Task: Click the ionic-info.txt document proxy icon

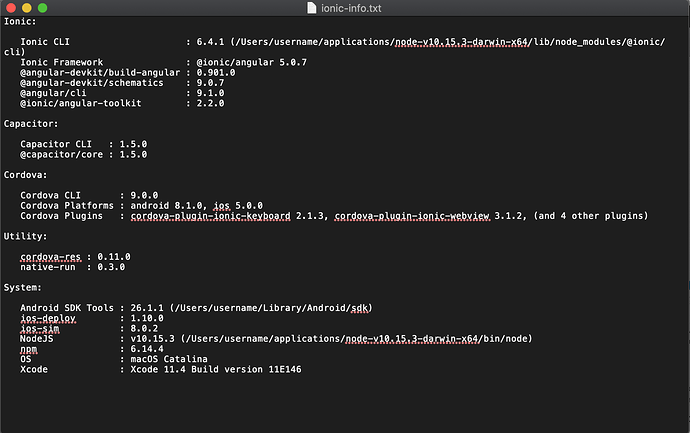Action: tap(303, 8)
